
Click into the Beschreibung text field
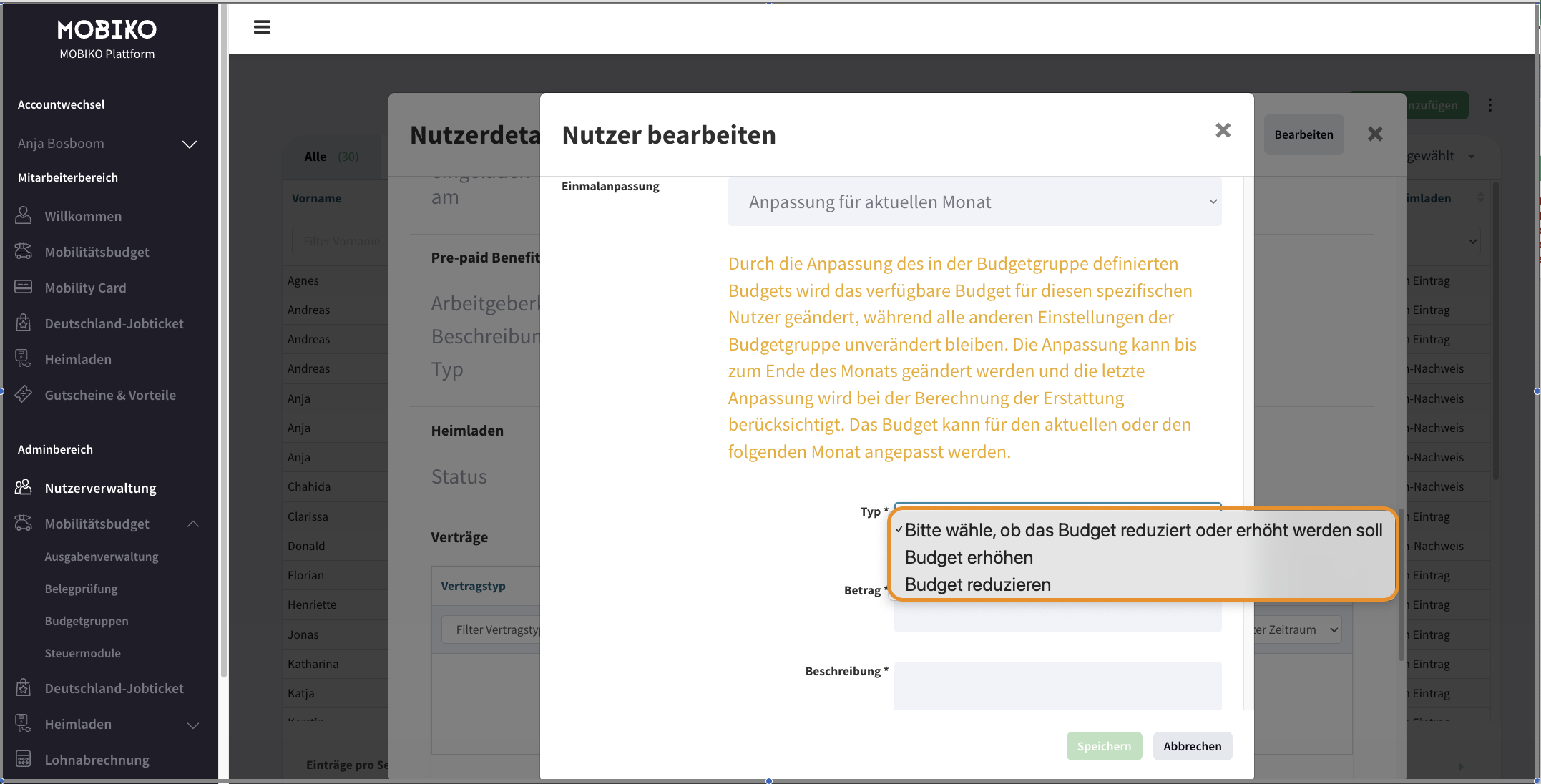coord(1057,685)
